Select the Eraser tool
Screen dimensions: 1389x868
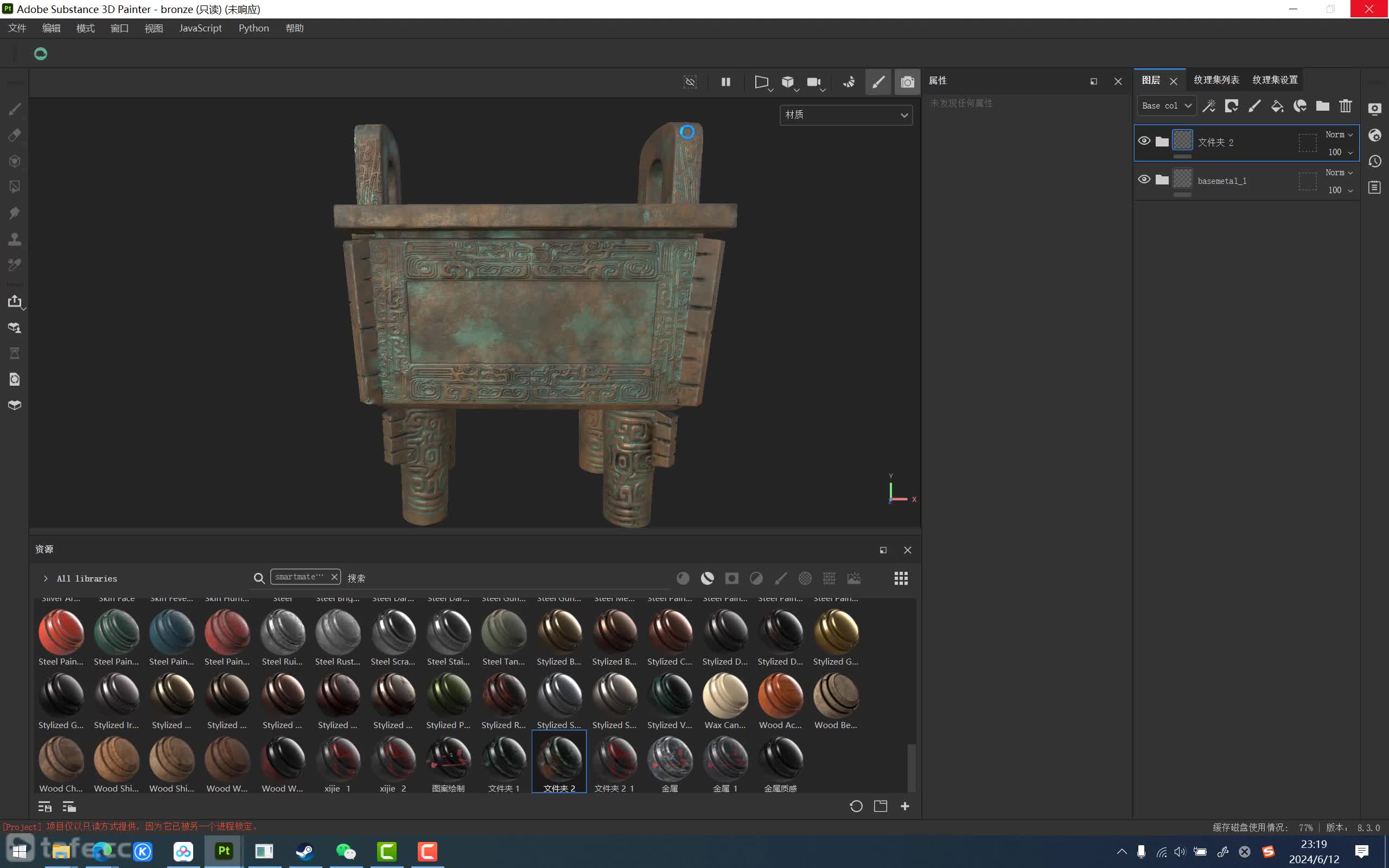click(x=15, y=135)
